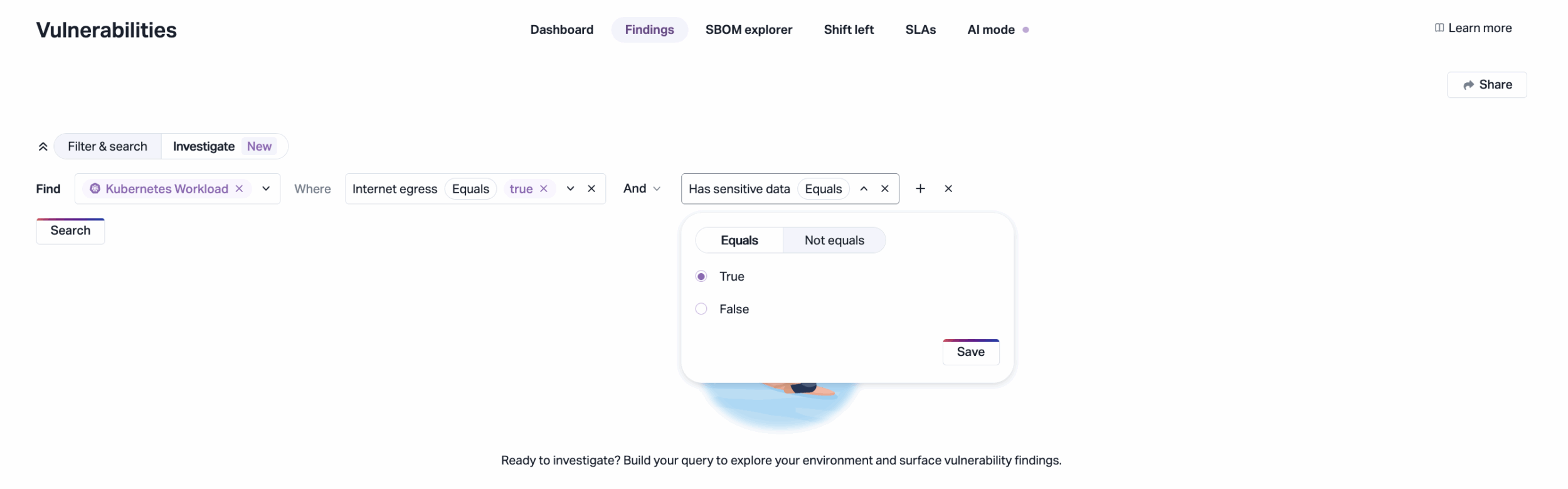Viewport: 1568px width, 489px height.
Task: Select the True radio option
Action: click(x=701, y=277)
